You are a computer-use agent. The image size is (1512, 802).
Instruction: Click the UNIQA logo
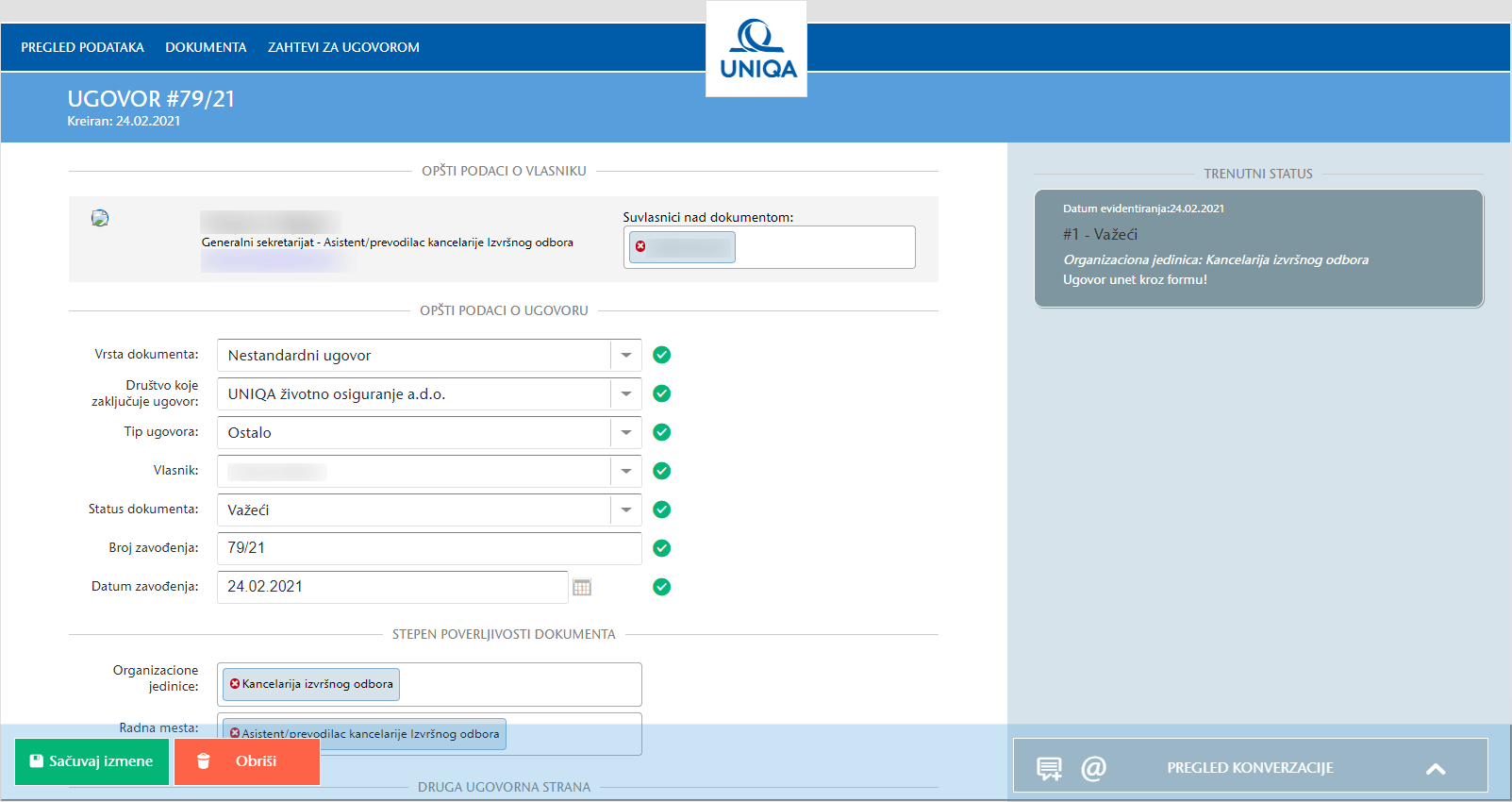click(x=756, y=49)
